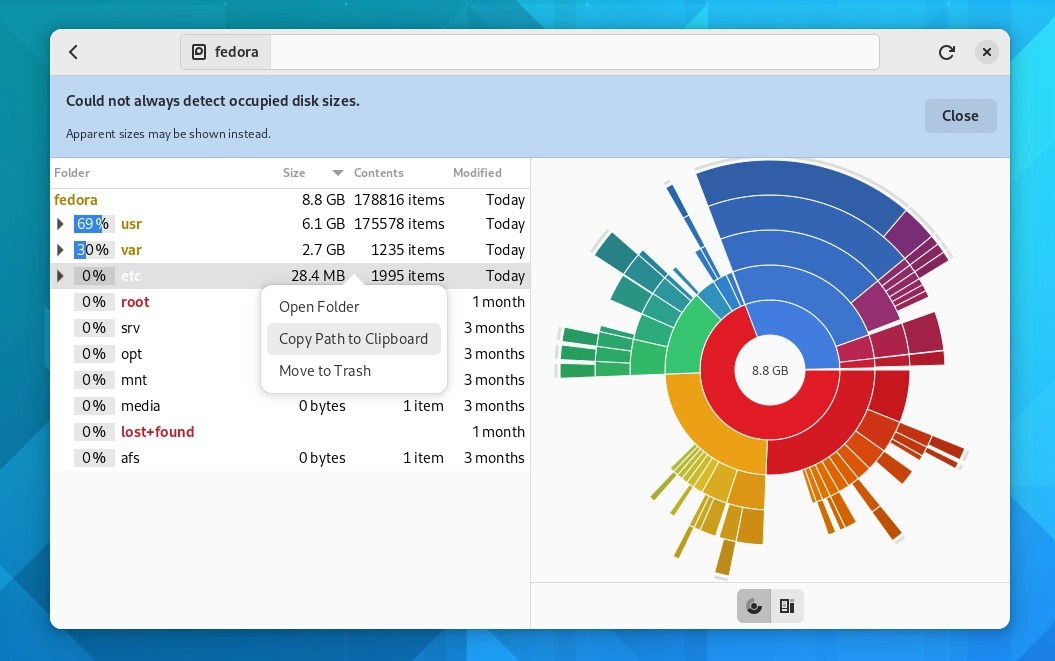Click the 1 item cell for afs
Image resolution: width=1055 pixels, height=661 pixels.
click(423, 458)
